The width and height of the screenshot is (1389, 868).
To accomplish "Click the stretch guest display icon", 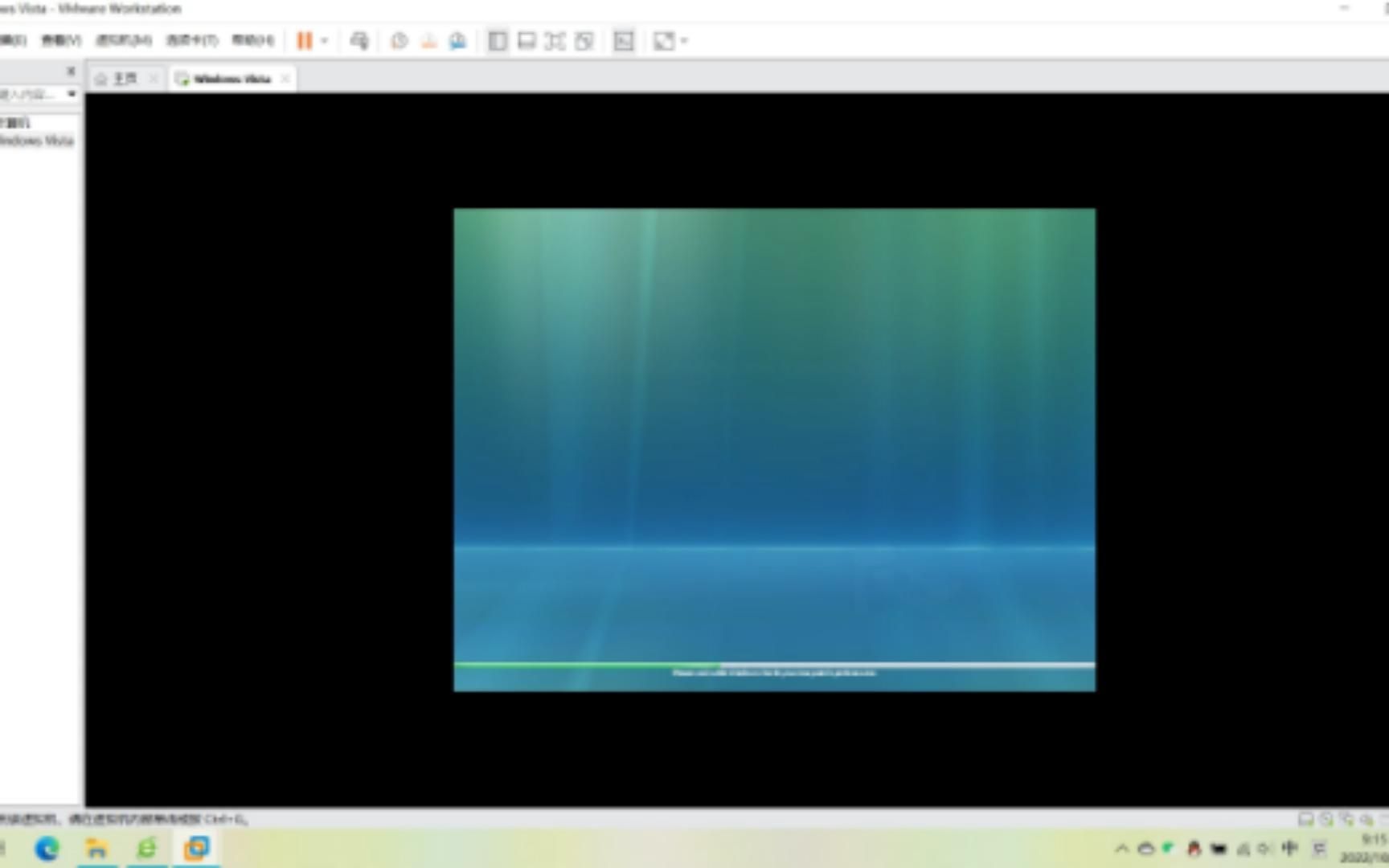I will [663, 40].
